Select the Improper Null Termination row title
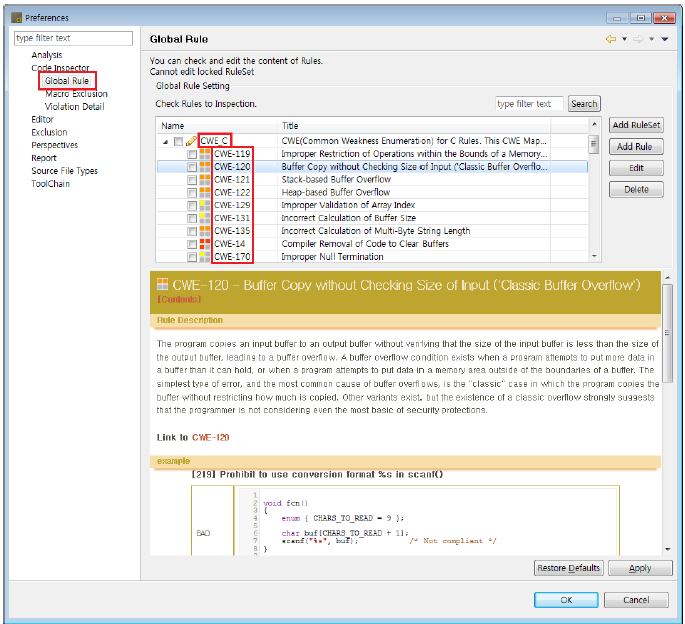 [332, 257]
